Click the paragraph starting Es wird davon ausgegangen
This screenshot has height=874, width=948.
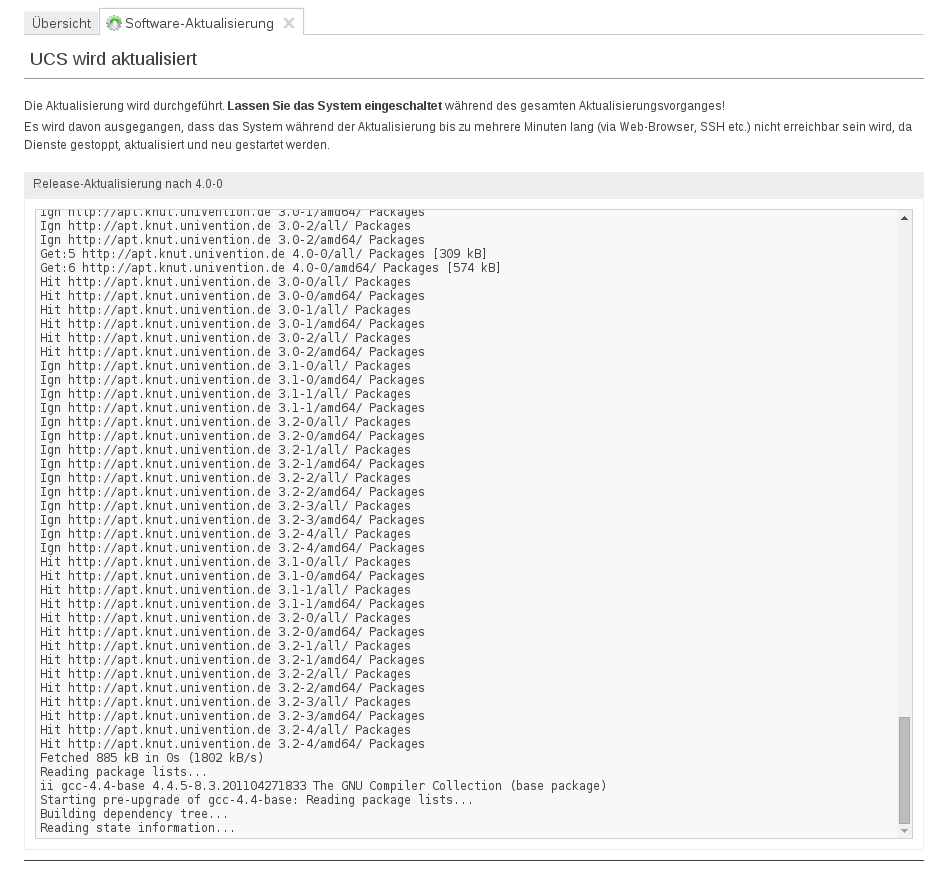pyautogui.click(x=467, y=136)
